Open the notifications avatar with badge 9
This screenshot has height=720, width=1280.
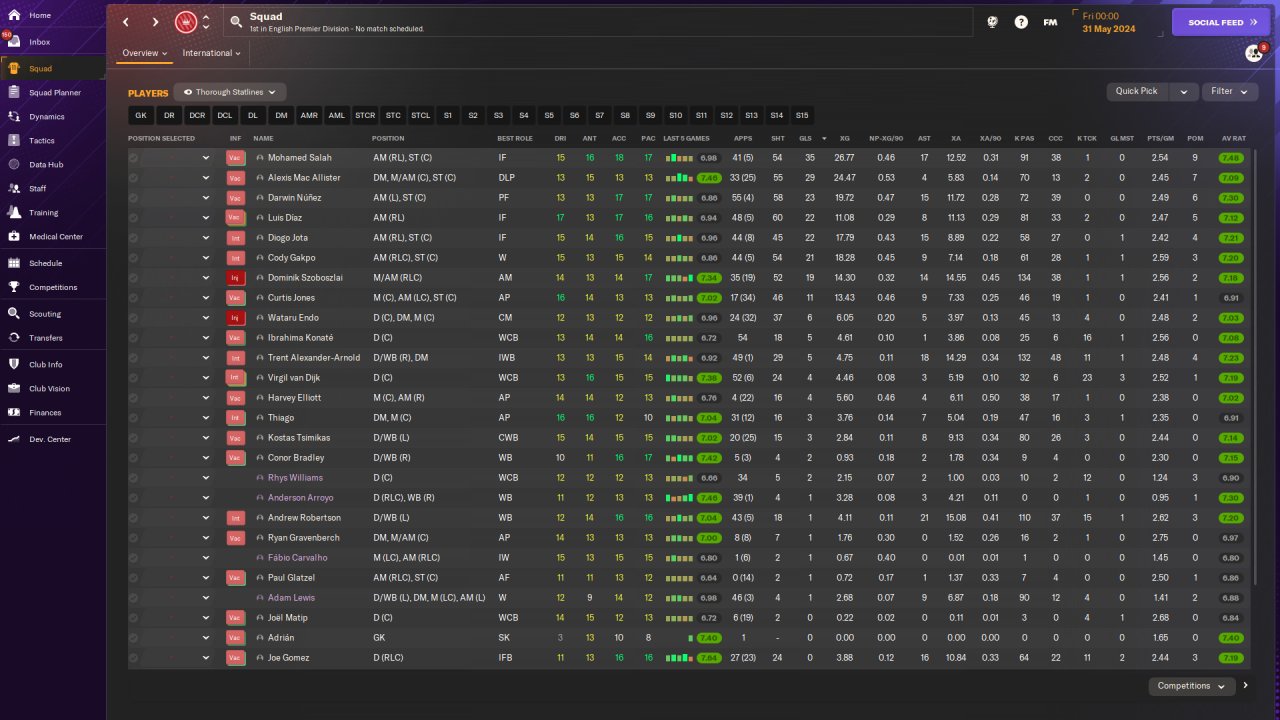(1255, 53)
